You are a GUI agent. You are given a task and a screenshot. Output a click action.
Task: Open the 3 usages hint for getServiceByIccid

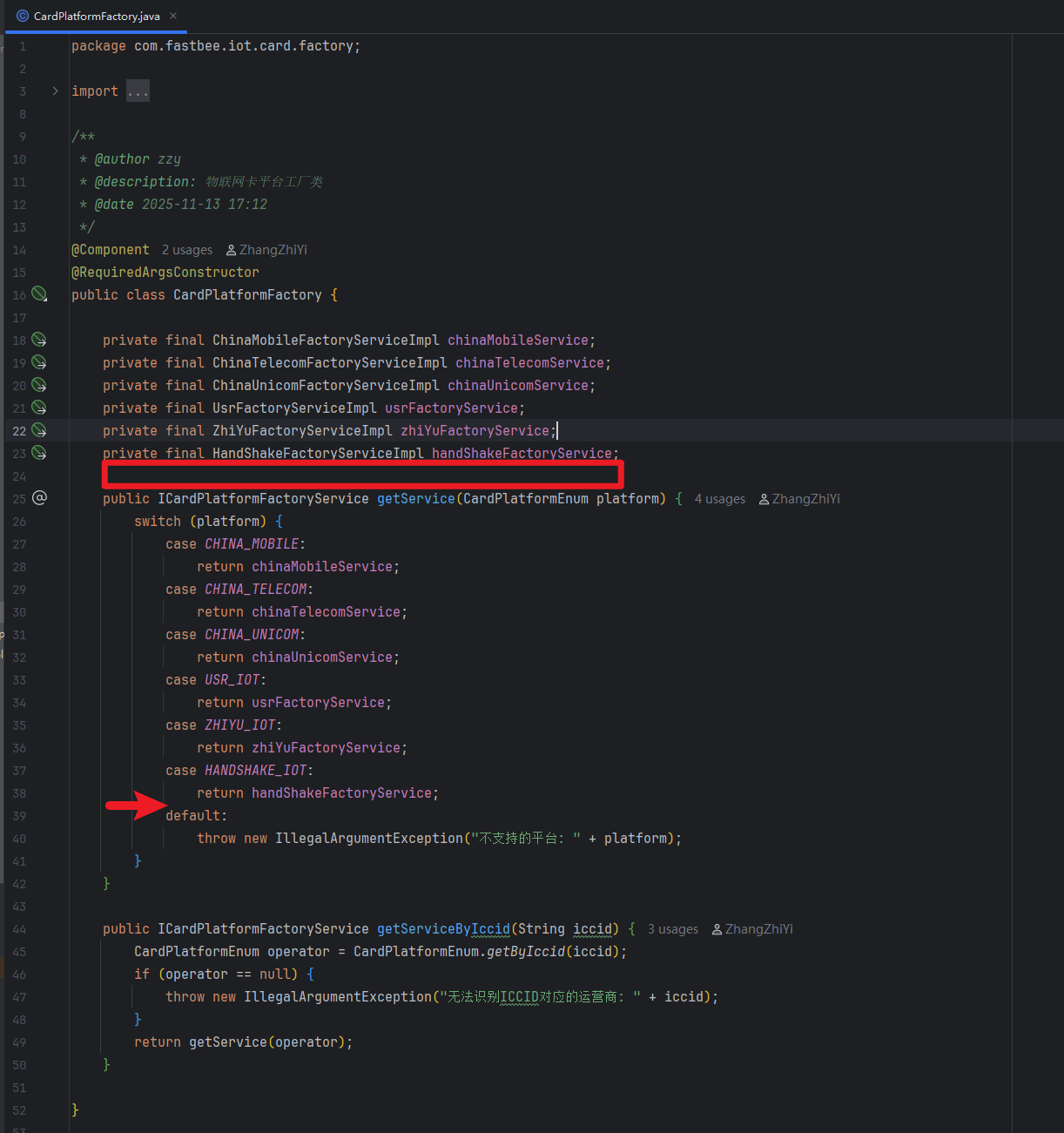672,929
